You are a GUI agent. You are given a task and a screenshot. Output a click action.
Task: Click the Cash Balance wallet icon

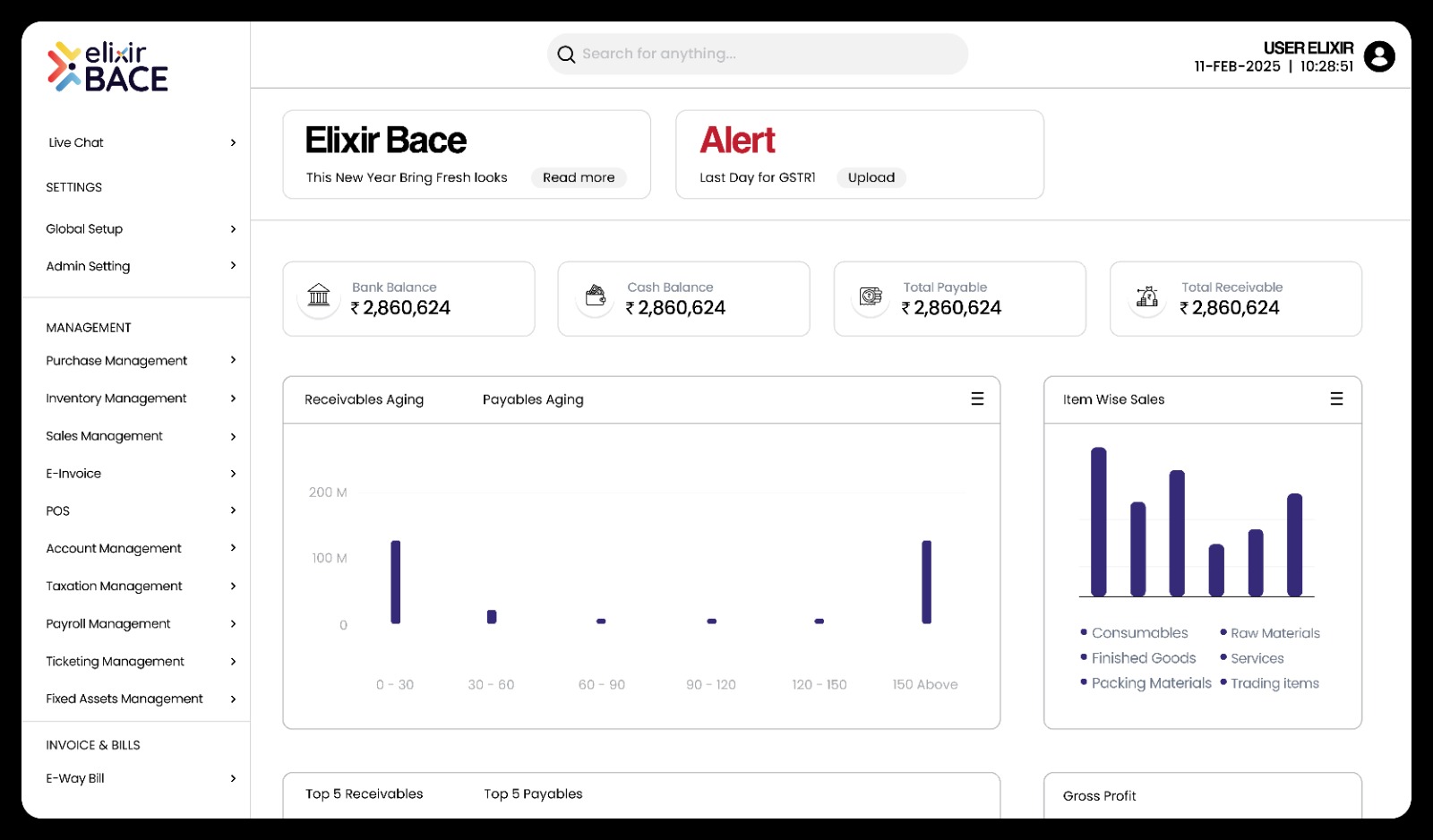click(596, 295)
